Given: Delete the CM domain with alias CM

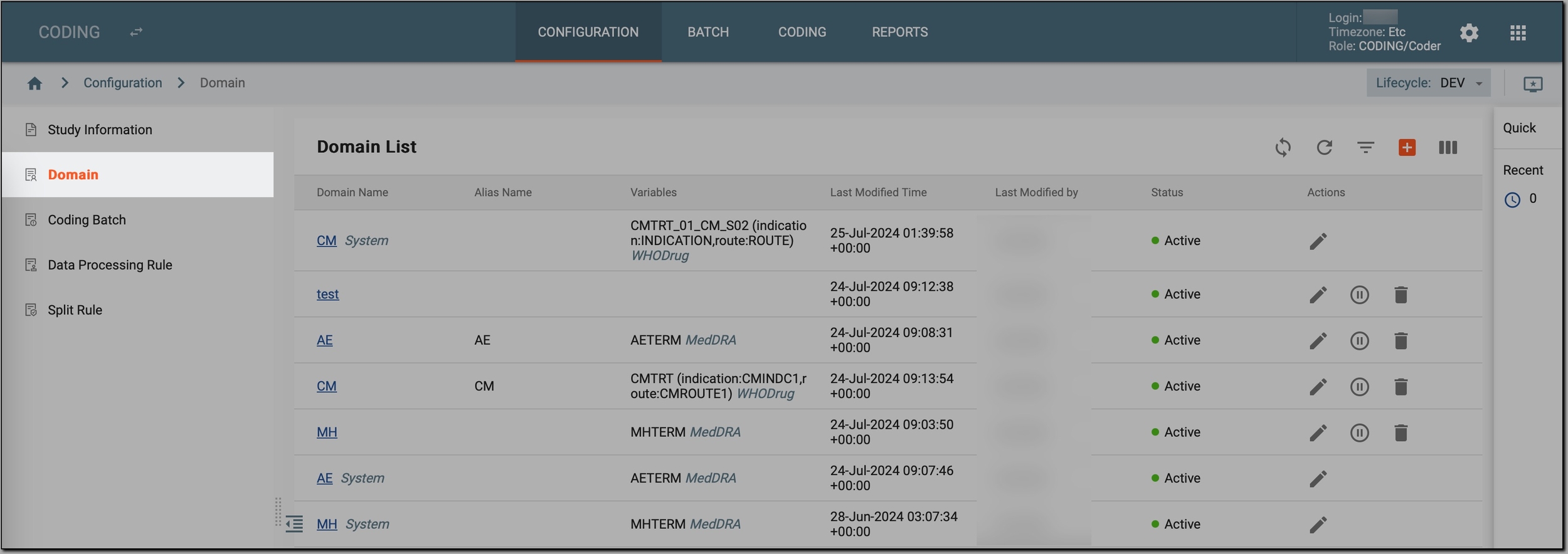Looking at the screenshot, I should coord(1401,387).
